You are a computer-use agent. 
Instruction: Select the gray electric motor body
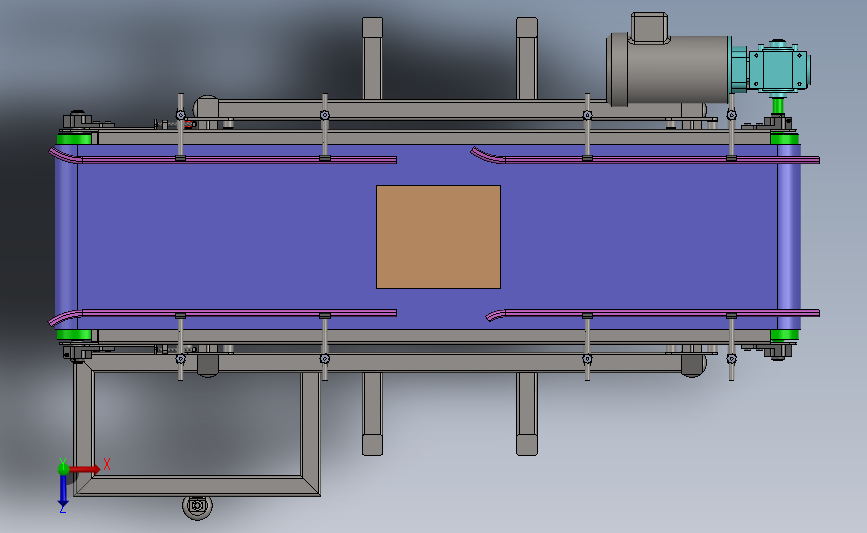(668, 70)
